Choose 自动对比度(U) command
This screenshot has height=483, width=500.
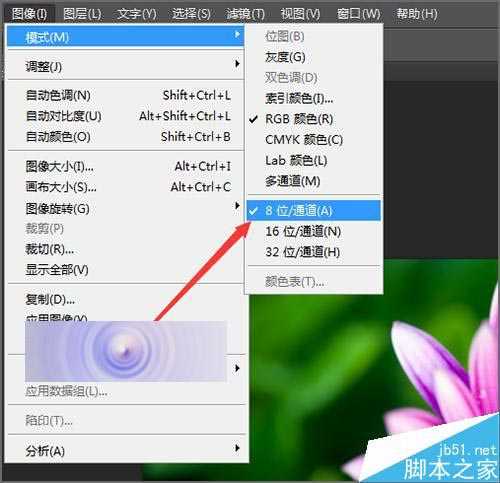(126, 116)
